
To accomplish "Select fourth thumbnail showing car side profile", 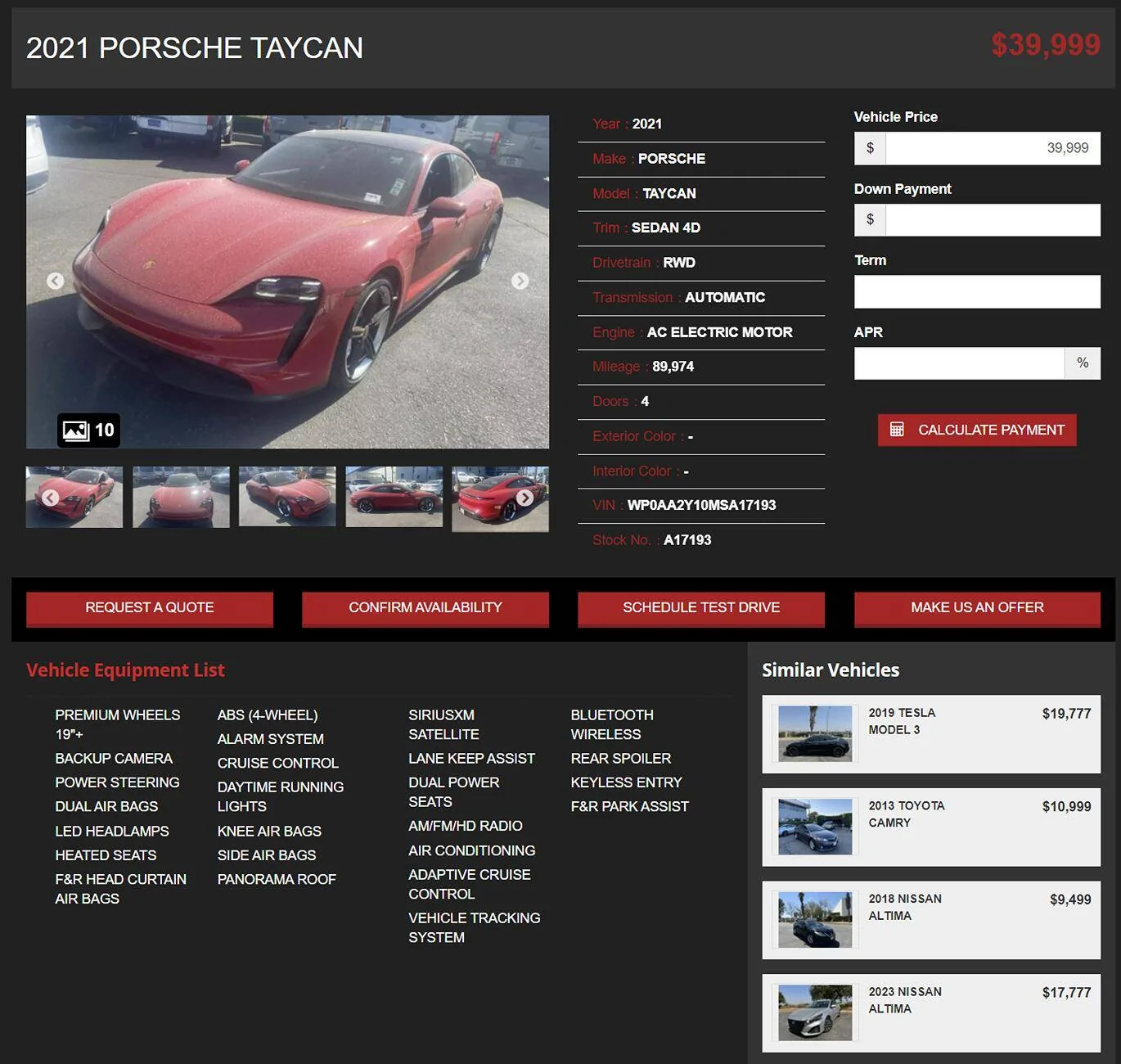I will [x=394, y=497].
